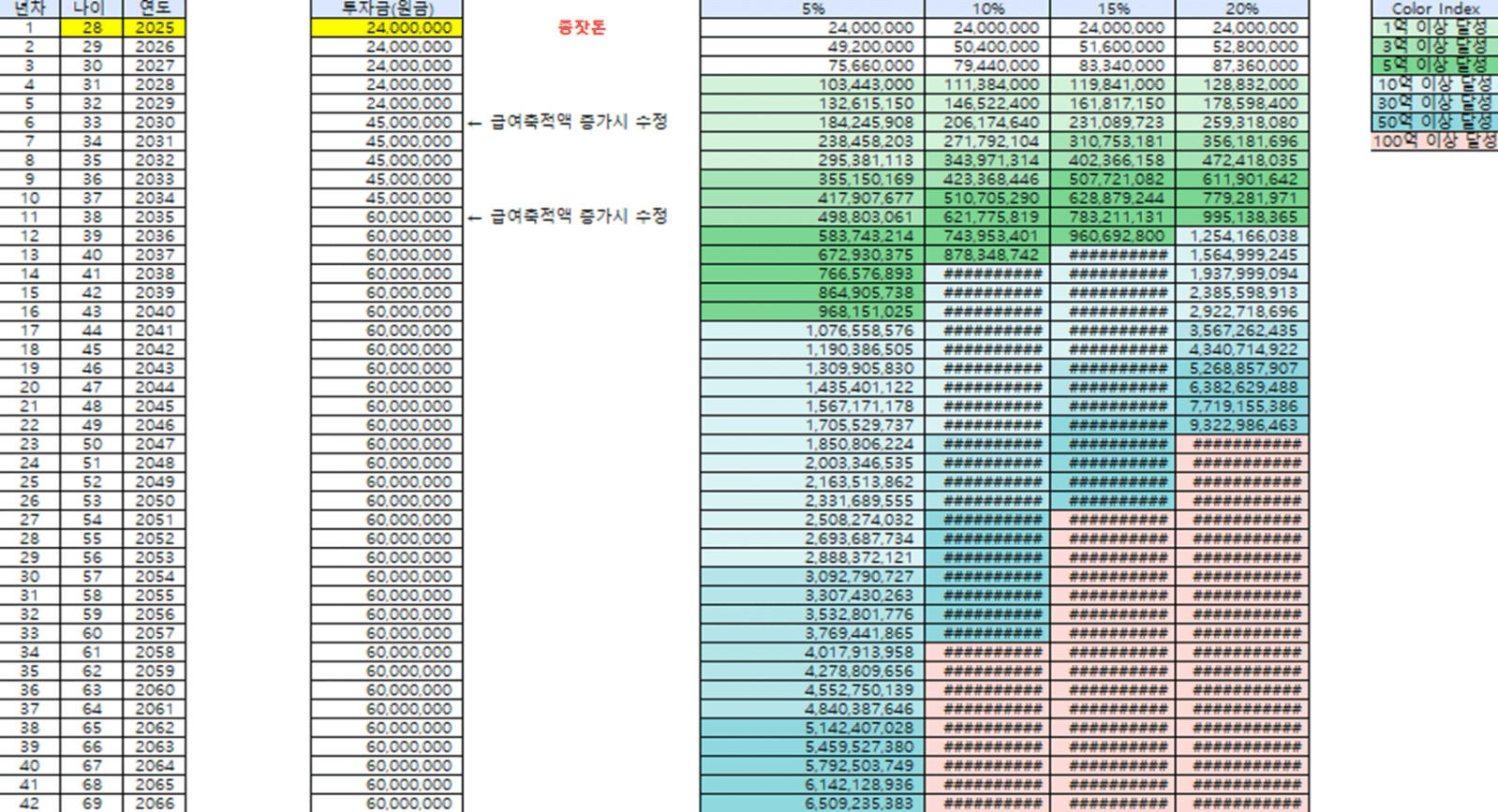The width and height of the screenshot is (1498, 812).
Task: Click the value 103,443,000 in the 5% column
Action: coord(812,84)
